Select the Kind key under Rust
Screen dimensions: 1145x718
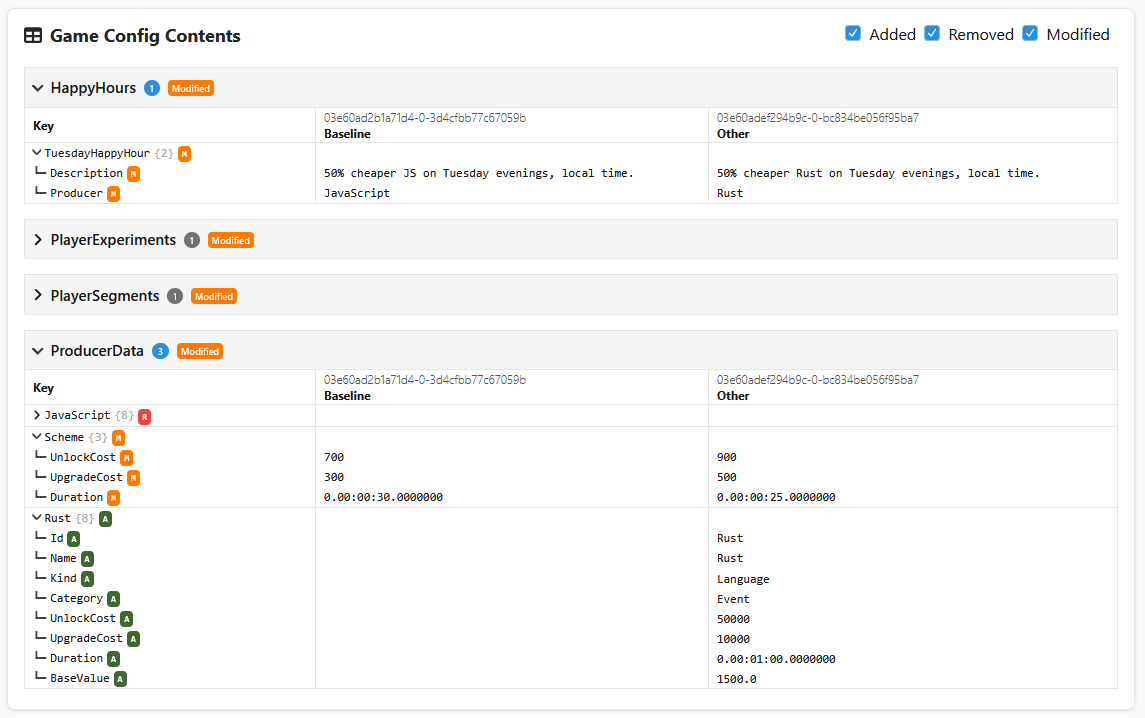pyautogui.click(x=63, y=578)
